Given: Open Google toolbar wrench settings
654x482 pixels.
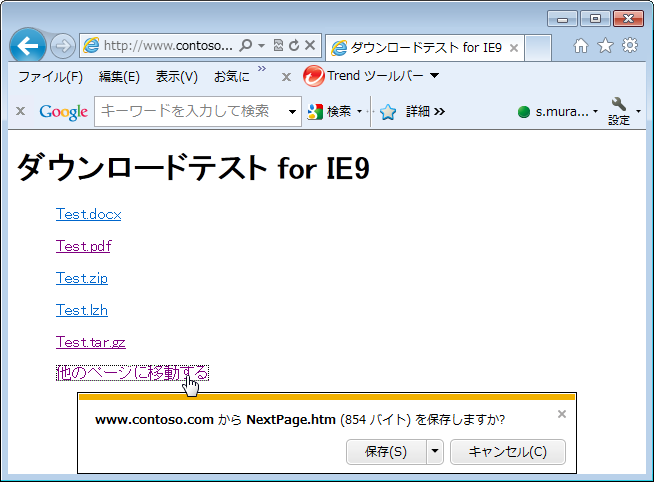Looking at the screenshot, I should point(619,106).
